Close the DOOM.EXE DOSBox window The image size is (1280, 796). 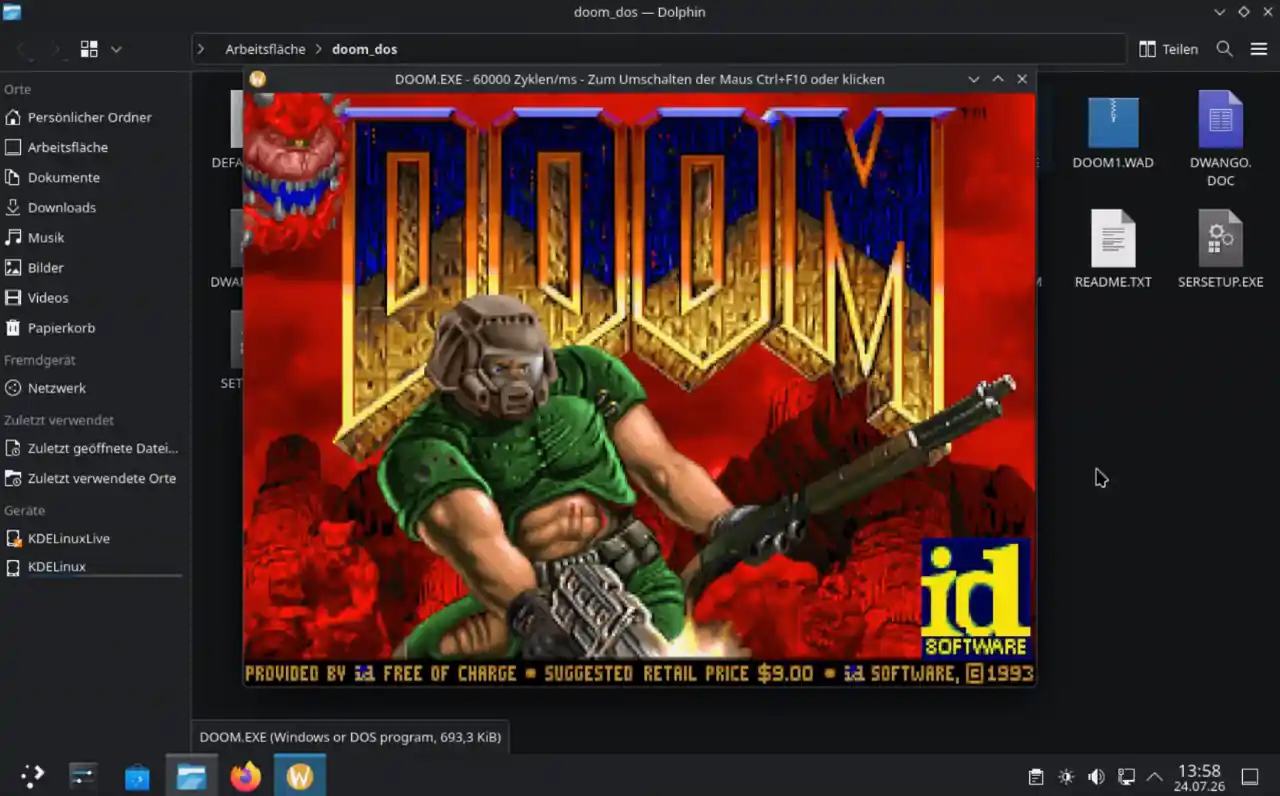(1022, 79)
